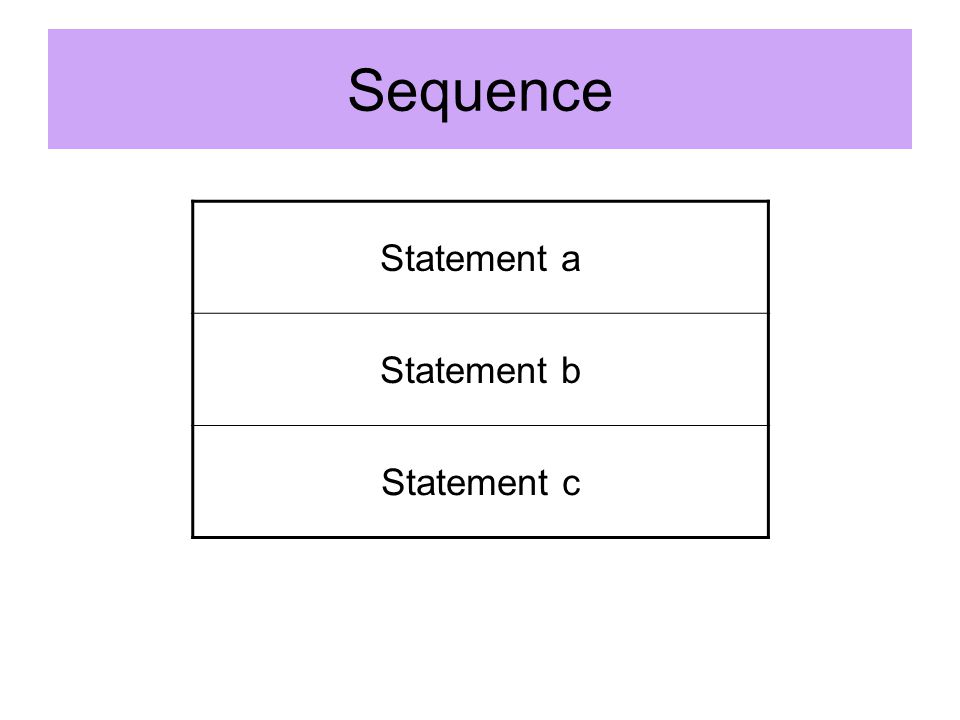
Task: Click the divider line between Statement a and b
Action: pos(480,313)
